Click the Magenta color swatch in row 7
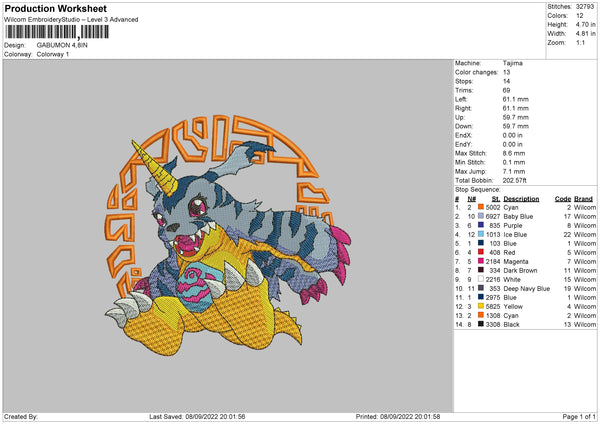 pos(481,261)
